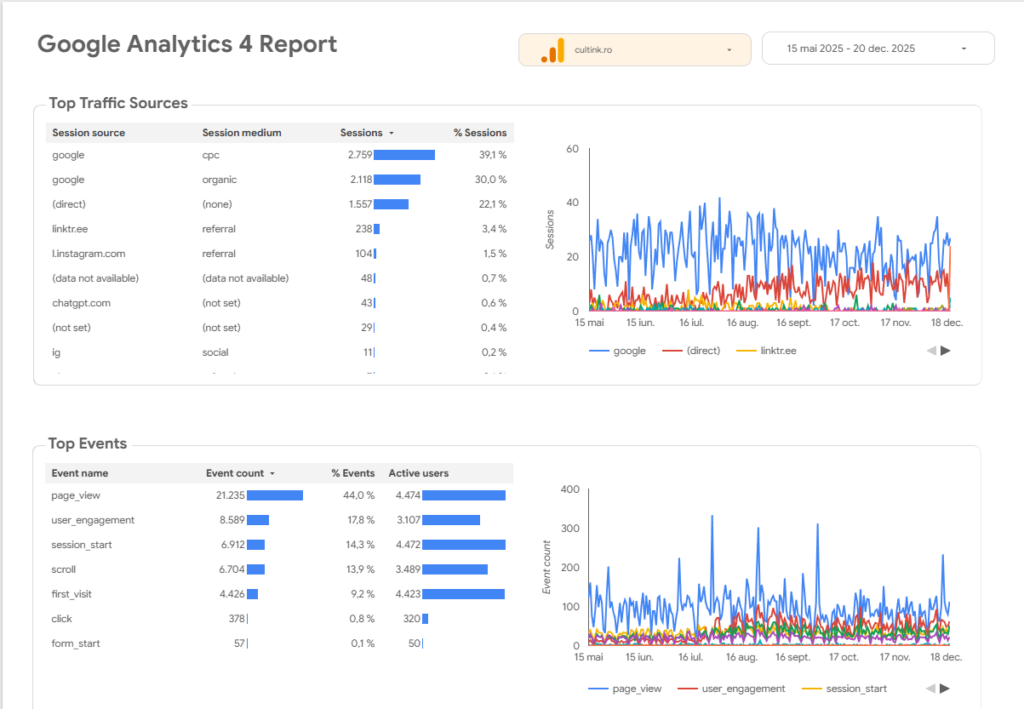This screenshot has height=709, width=1024.
Task: Click the blue Sessions bar for google cpc
Action: click(x=404, y=155)
